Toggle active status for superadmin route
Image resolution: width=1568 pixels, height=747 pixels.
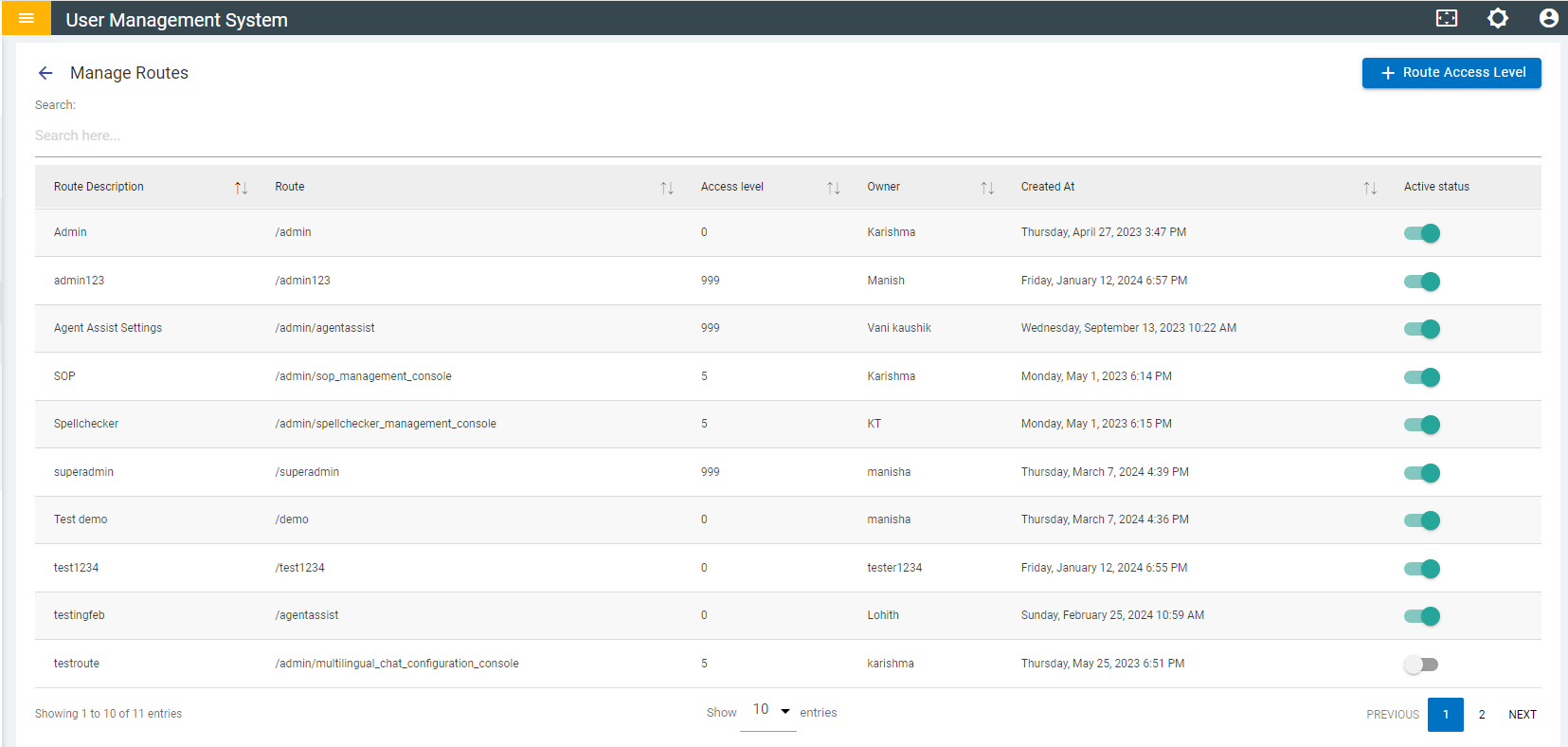pyautogui.click(x=1421, y=473)
